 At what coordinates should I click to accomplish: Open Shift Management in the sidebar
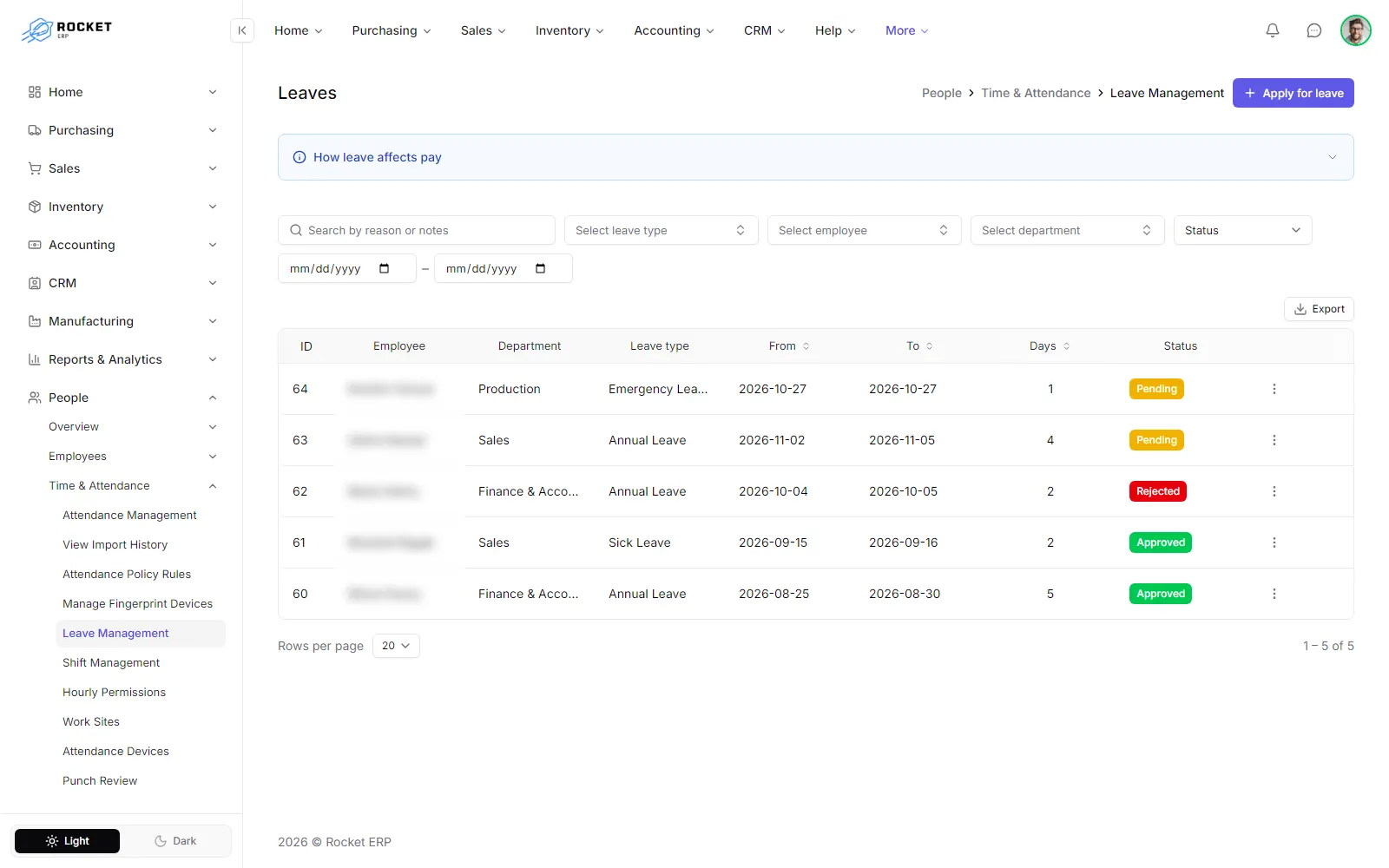click(111, 662)
